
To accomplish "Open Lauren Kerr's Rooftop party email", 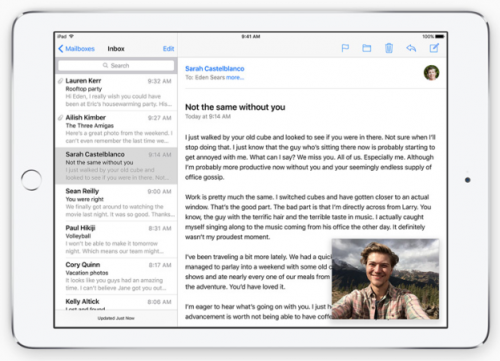I will [116, 92].
